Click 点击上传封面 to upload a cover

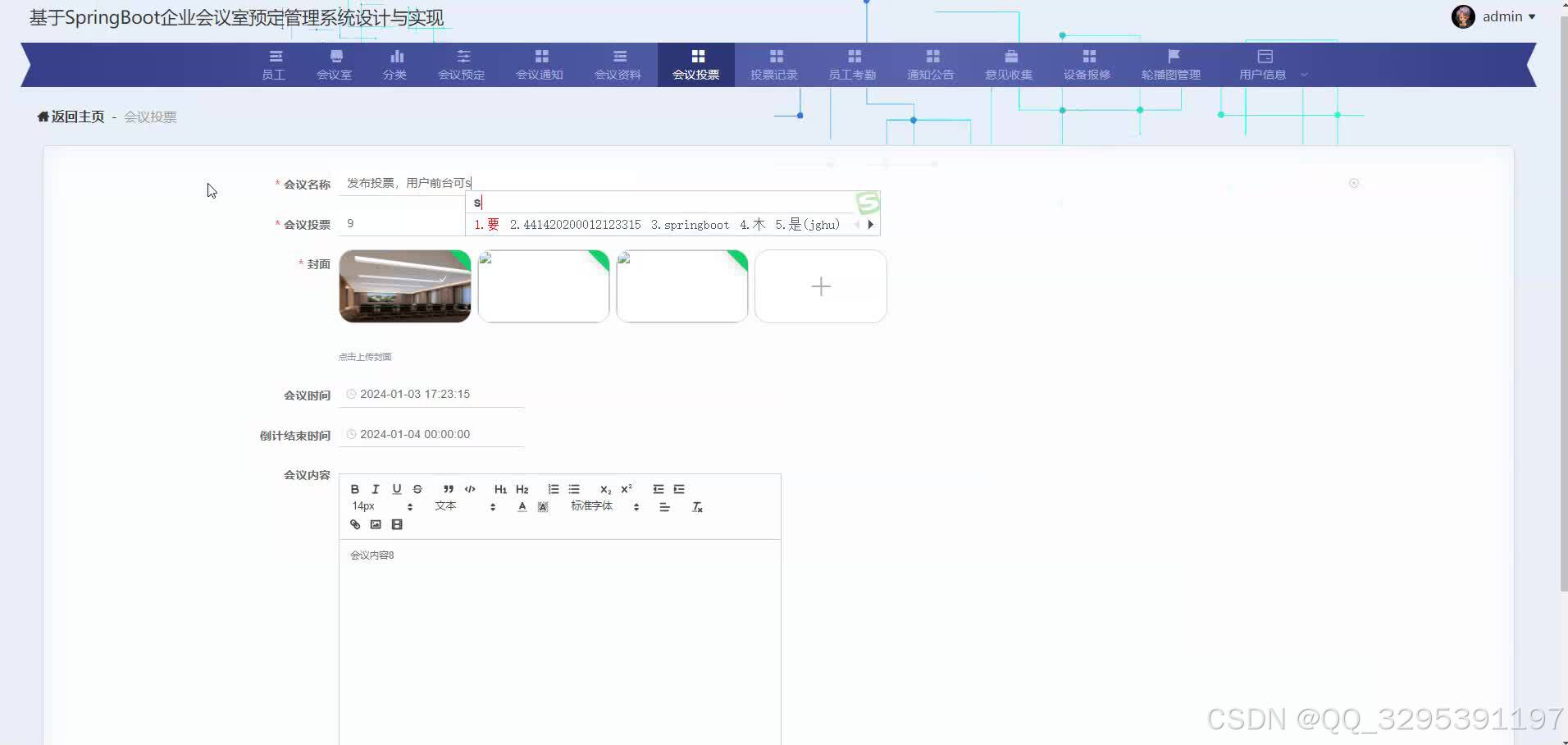pos(364,356)
